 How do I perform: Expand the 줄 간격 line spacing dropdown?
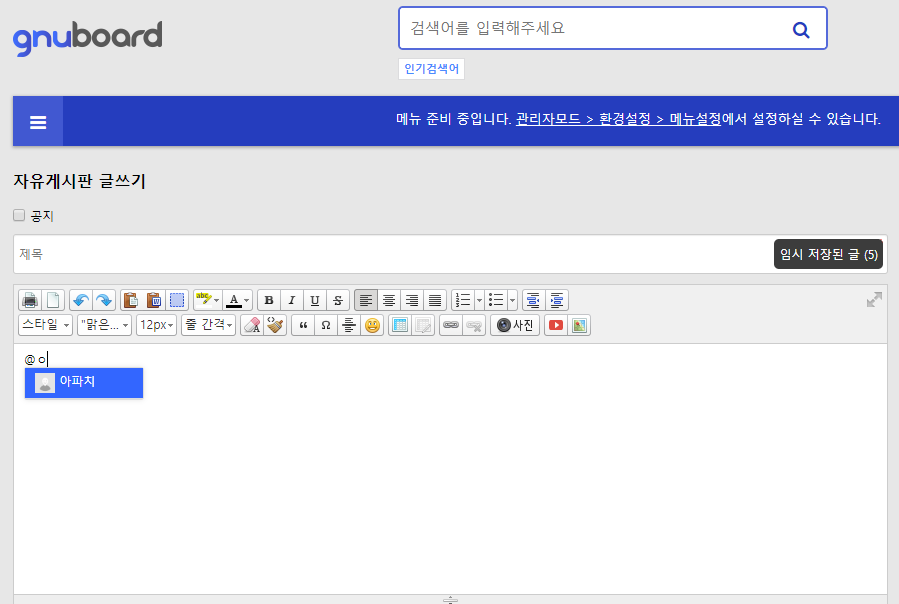208,325
